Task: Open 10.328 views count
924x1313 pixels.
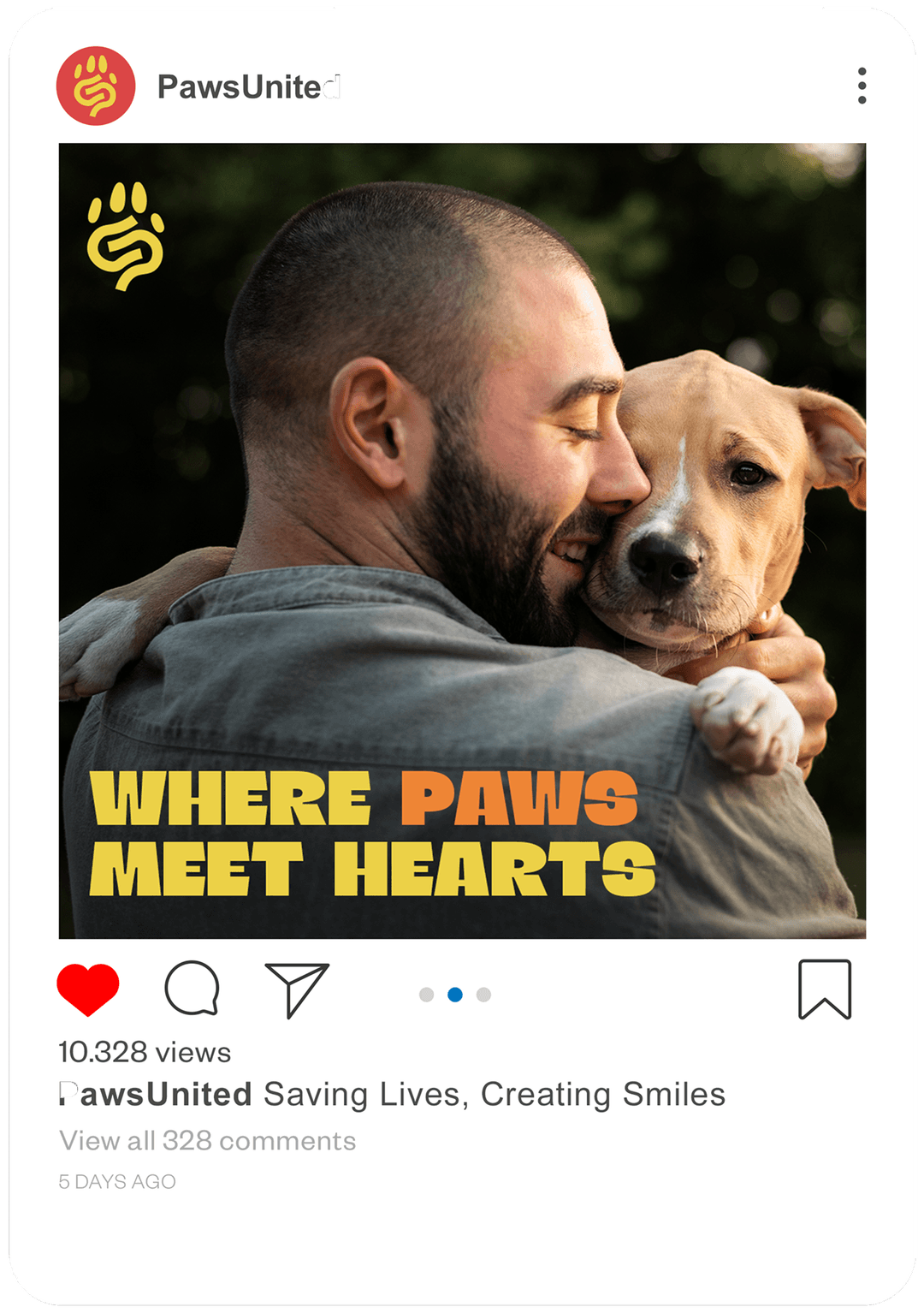Action: coord(145,1052)
